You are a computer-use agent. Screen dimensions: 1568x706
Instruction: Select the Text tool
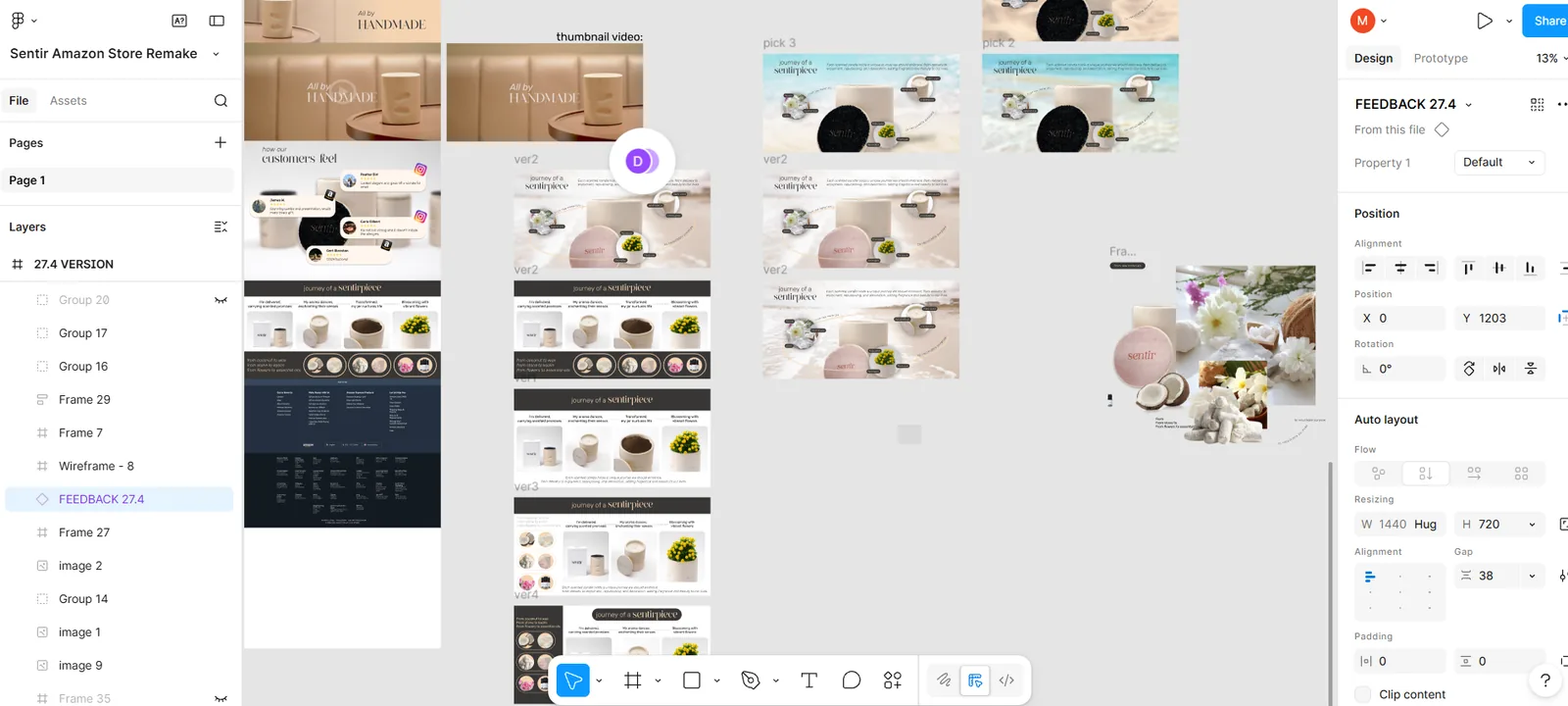tap(808, 681)
